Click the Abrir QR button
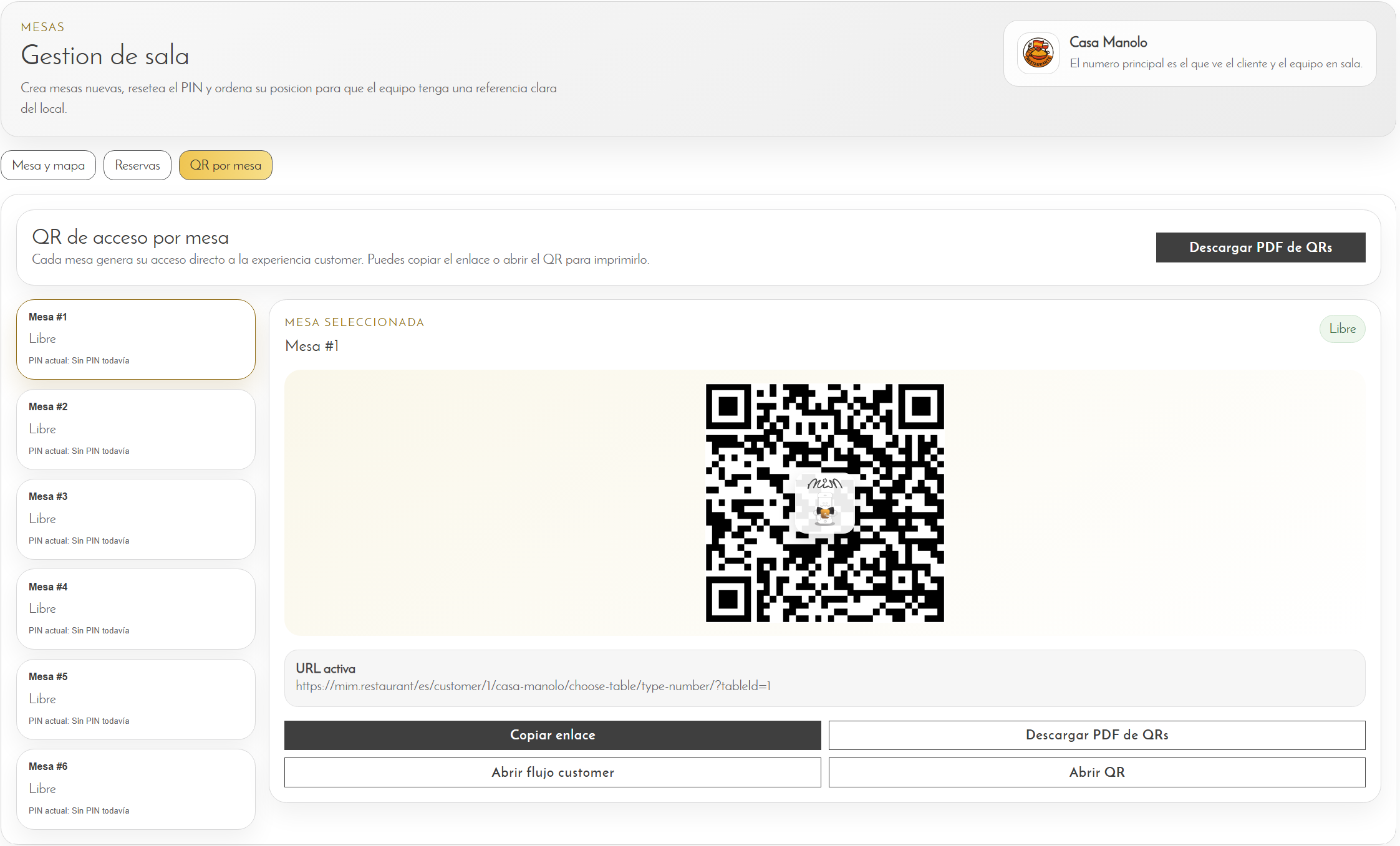The image size is (1400, 846). pyautogui.click(x=1097, y=772)
